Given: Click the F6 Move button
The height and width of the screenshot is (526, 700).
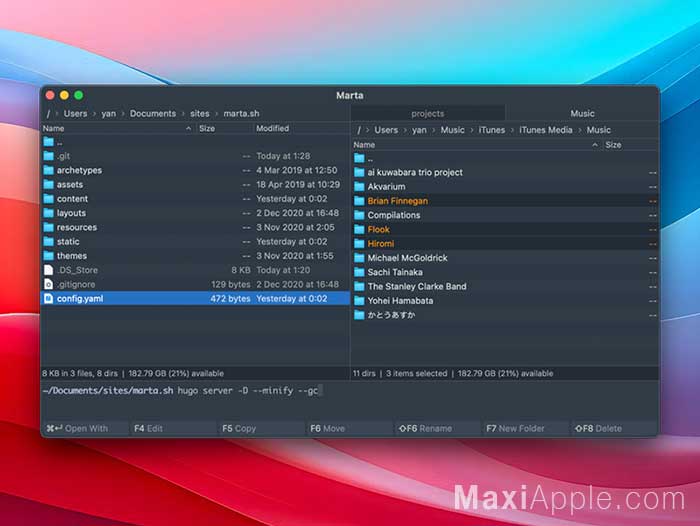Looking at the screenshot, I should pos(350,428).
